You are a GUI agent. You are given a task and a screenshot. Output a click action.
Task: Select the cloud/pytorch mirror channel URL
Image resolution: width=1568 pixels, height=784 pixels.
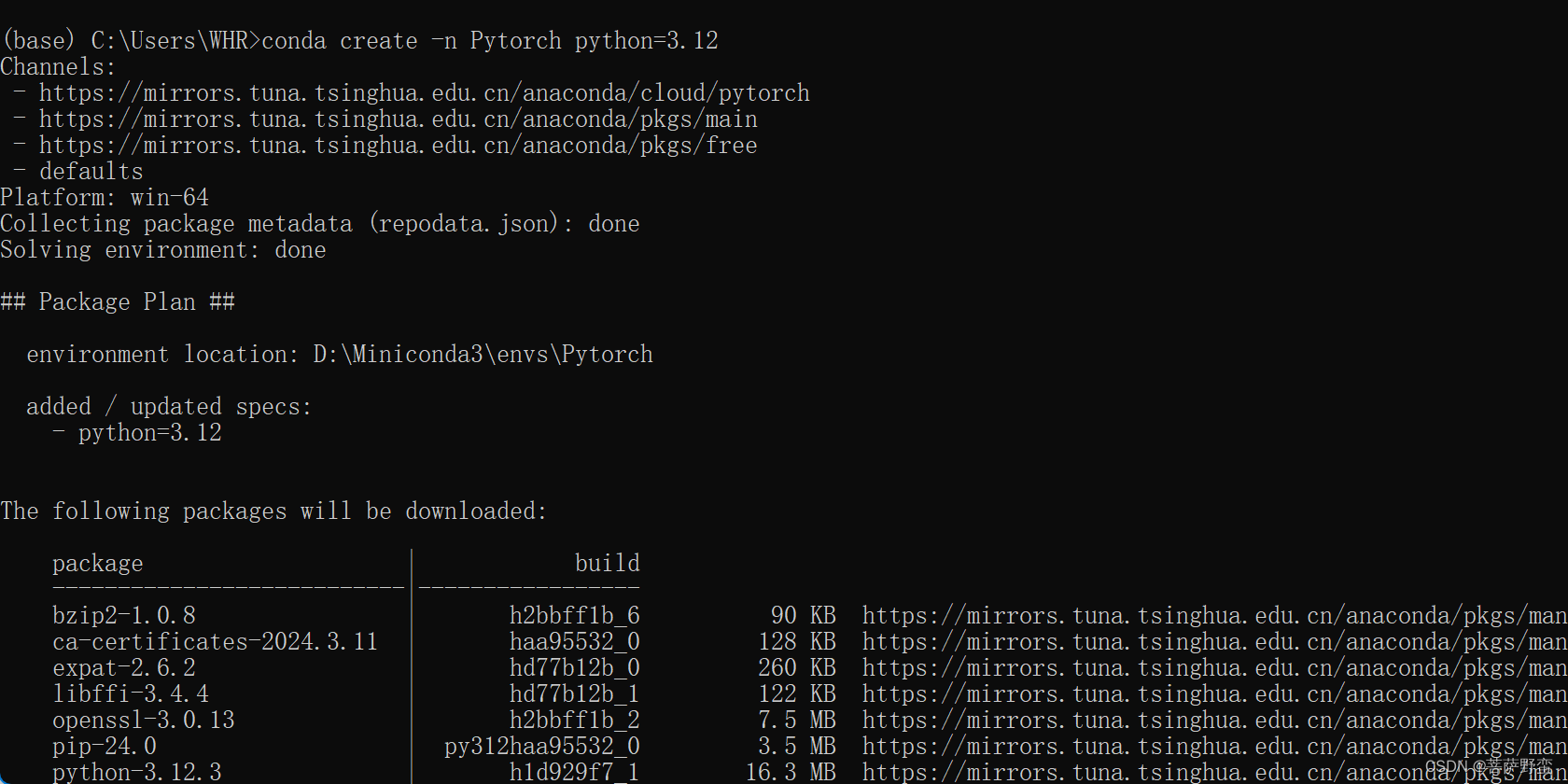pos(425,93)
